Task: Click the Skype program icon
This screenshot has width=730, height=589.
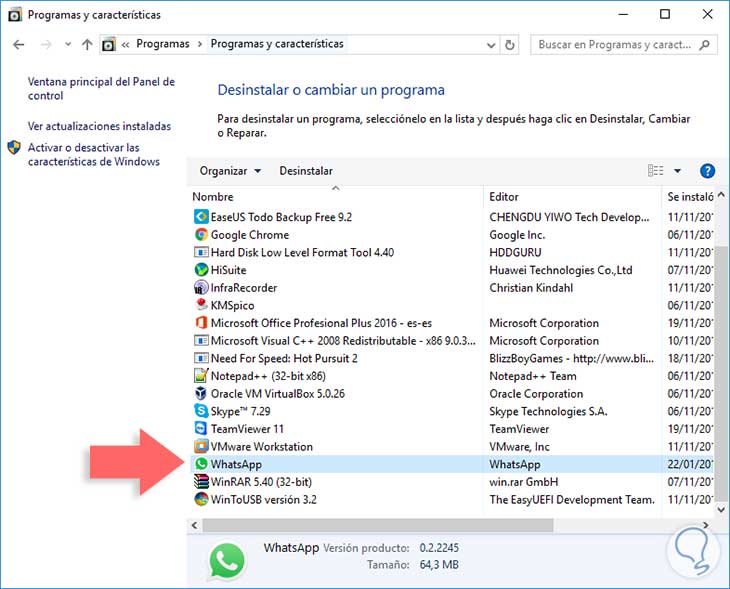Action: 201,411
